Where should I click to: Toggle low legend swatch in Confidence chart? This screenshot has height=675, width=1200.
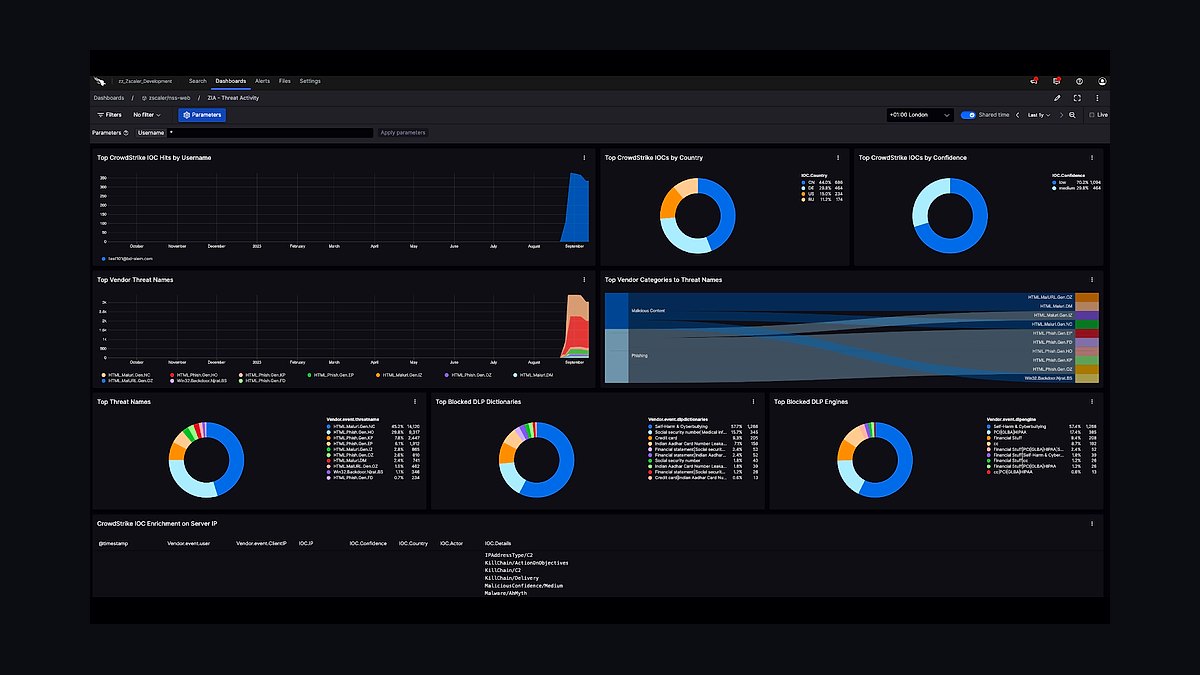coord(1055,183)
